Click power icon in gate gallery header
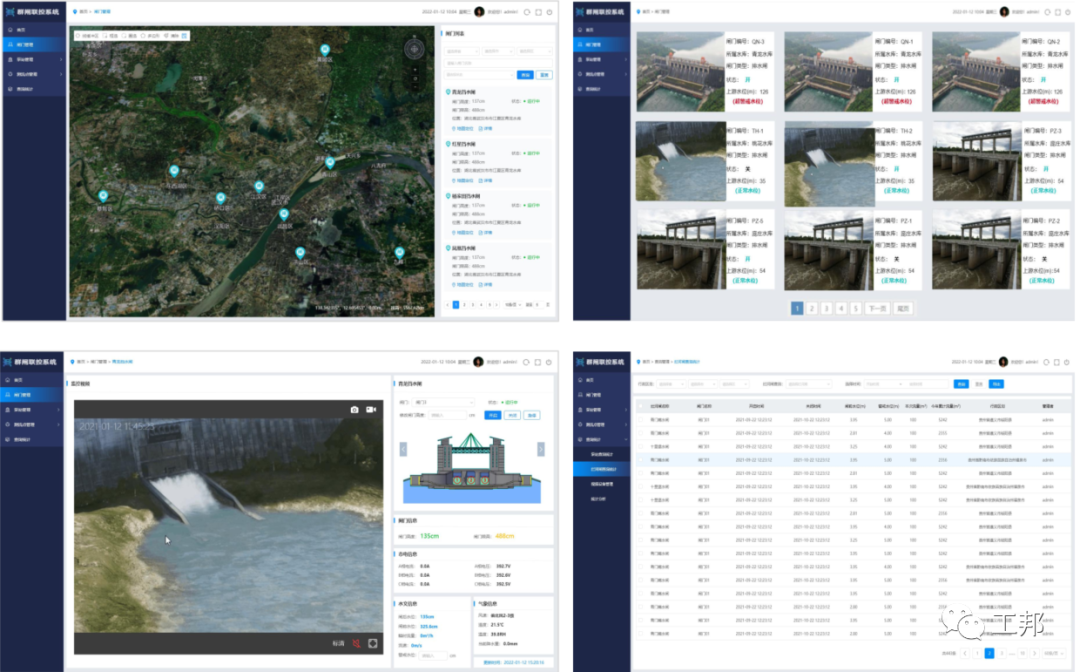1080x672 pixels. [1068, 12]
